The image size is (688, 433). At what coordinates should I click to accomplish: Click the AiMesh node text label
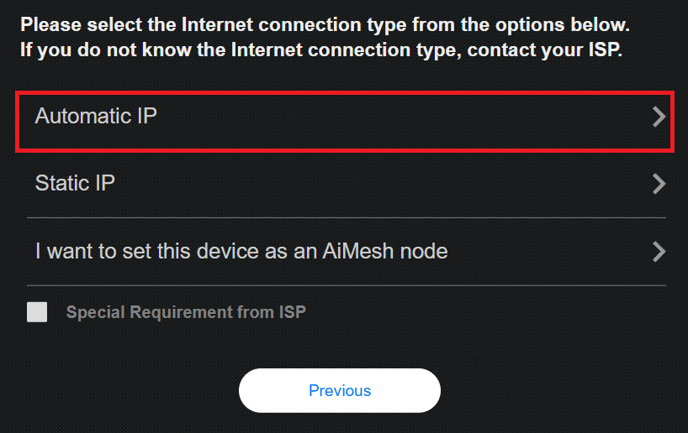[241, 251]
